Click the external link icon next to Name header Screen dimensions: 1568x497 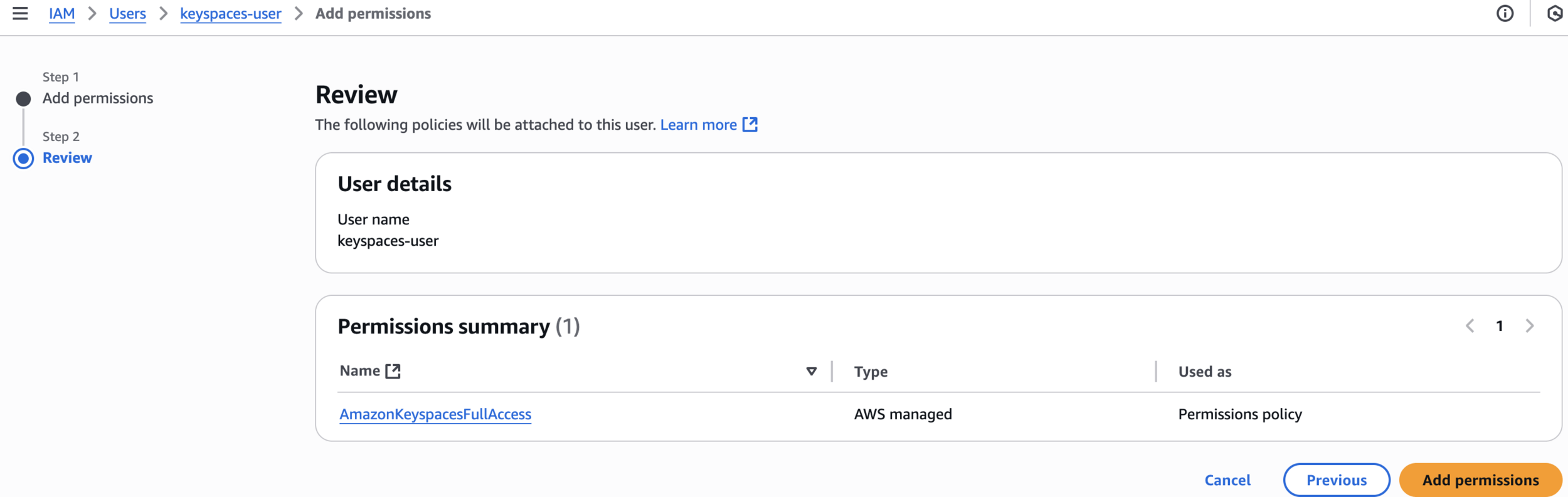pyautogui.click(x=393, y=372)
